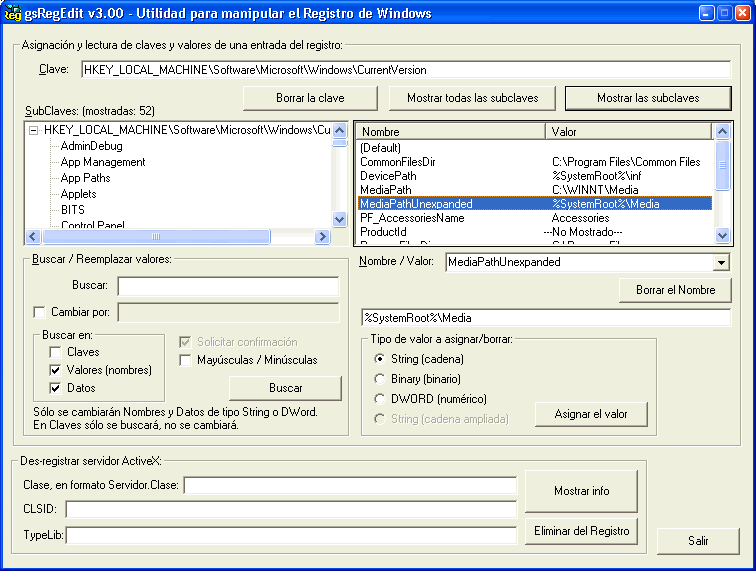Click the Valor column header

coord(629,132)
